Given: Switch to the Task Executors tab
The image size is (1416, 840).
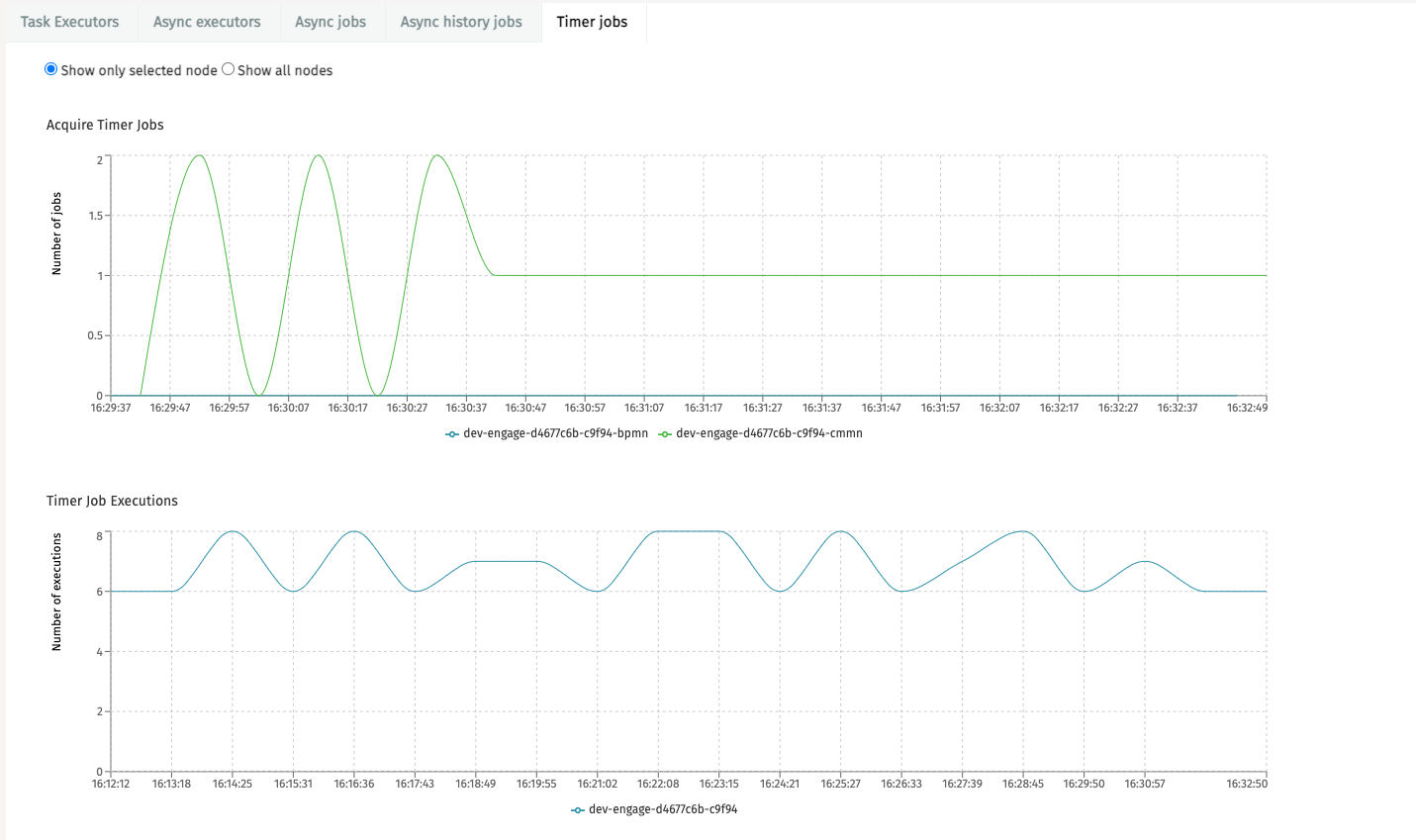Looking at the screenshot, I should click(69, 22).
